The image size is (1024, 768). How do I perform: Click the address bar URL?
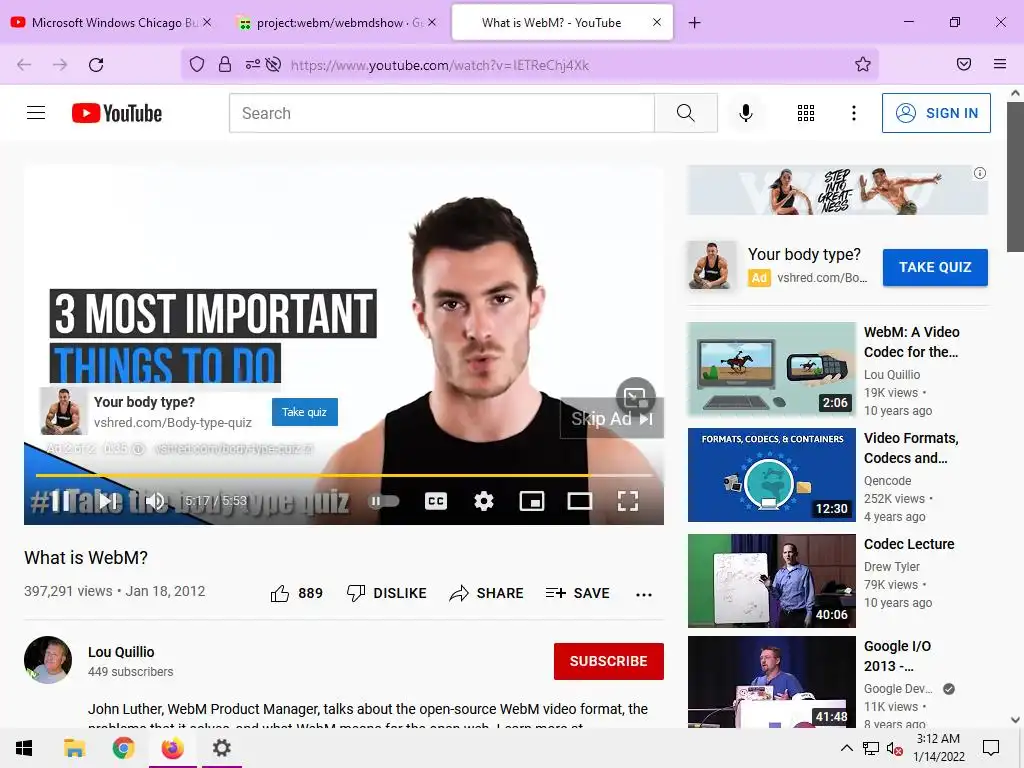pos(440,65)
